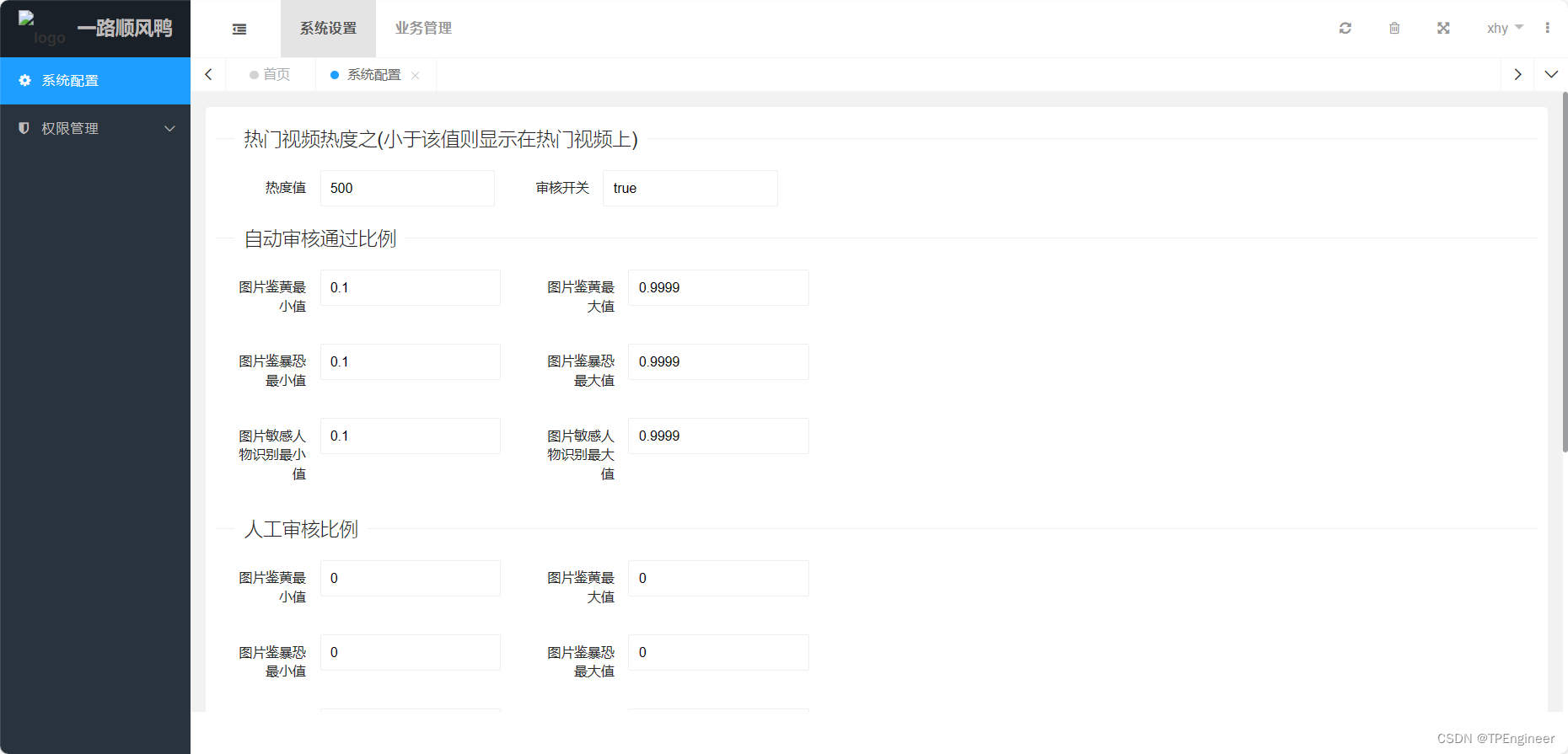Edit auto-review 图片鉴暴恐最小值 field
Screen dimensions: 1568x754
click(410, 361)
